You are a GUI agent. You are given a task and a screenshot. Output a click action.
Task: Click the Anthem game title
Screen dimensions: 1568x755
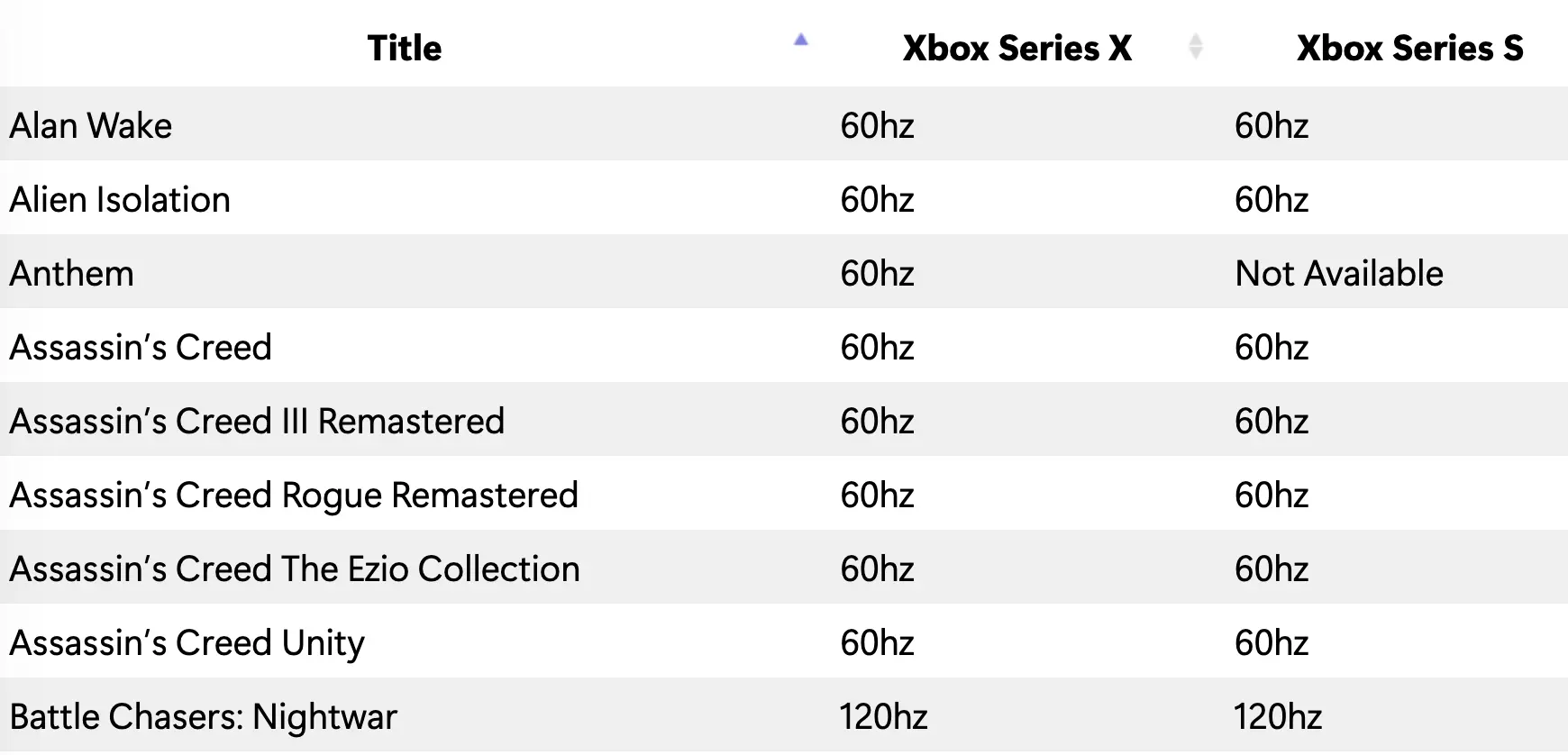72,274
